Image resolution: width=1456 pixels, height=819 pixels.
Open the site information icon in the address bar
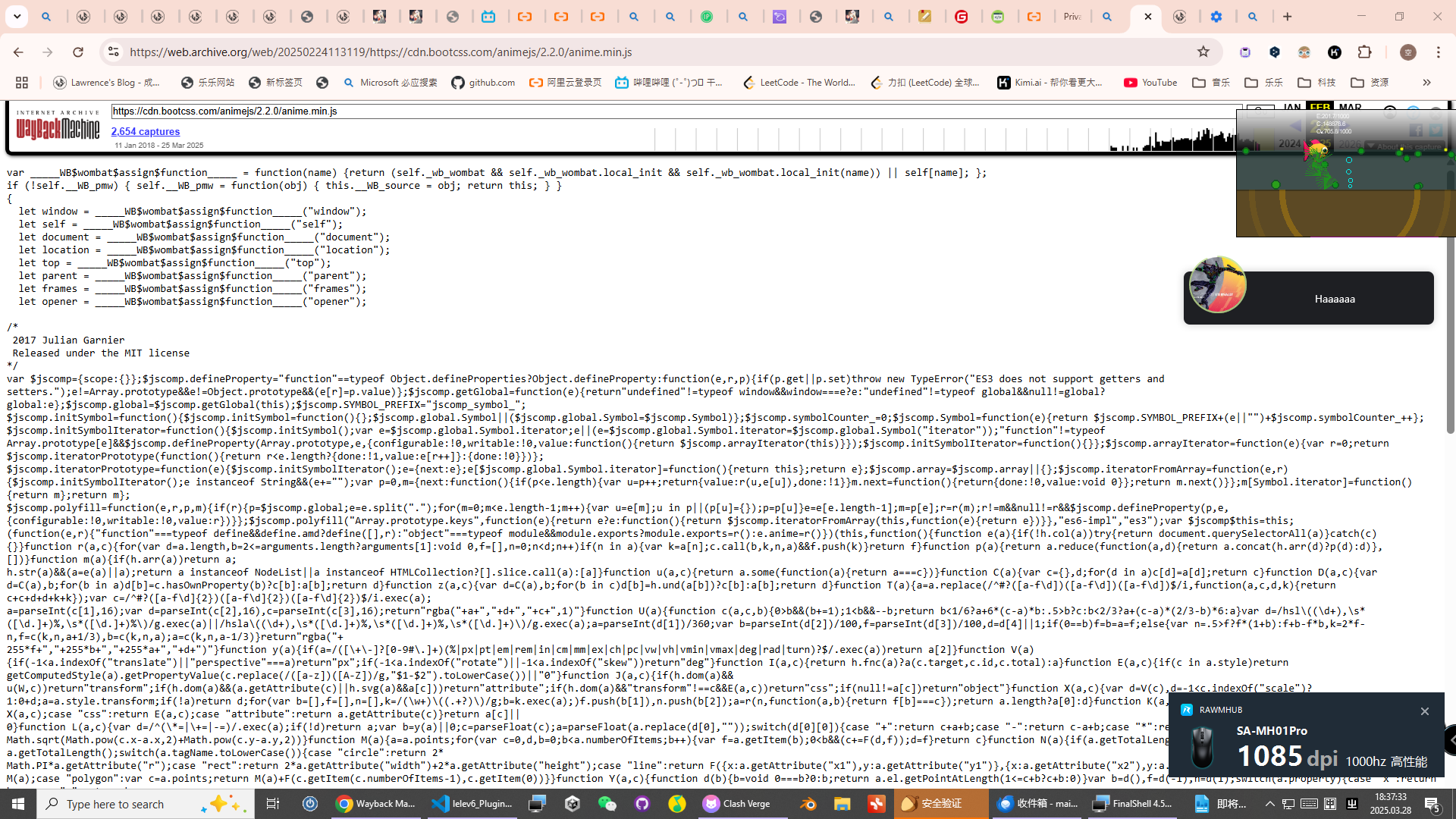click(113, 52)
